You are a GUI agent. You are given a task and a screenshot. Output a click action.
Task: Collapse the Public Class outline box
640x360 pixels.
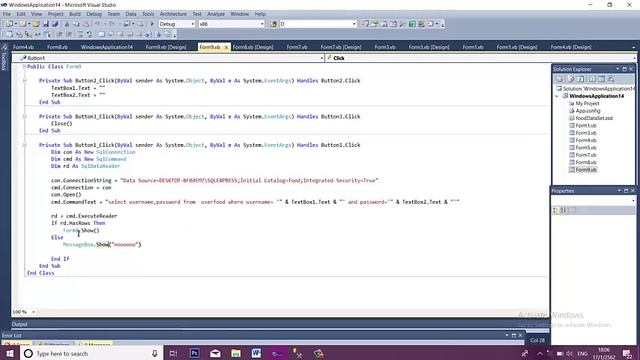(24, 67)
